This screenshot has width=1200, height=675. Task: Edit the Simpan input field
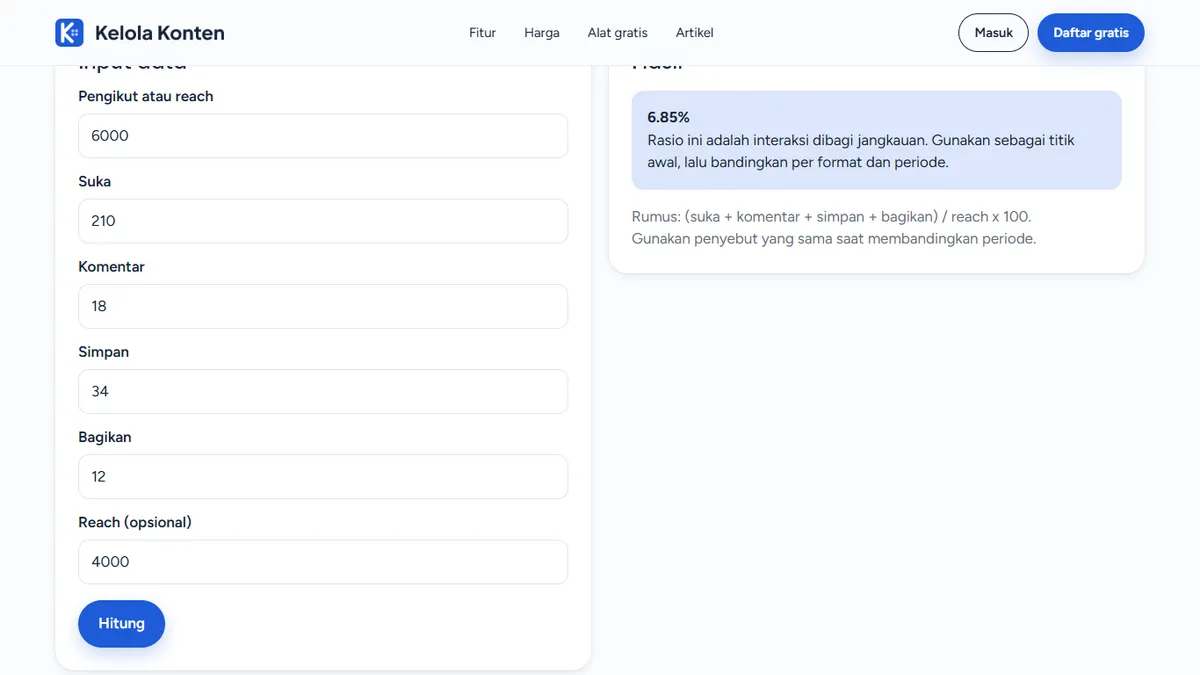click(x=323, y=391)
